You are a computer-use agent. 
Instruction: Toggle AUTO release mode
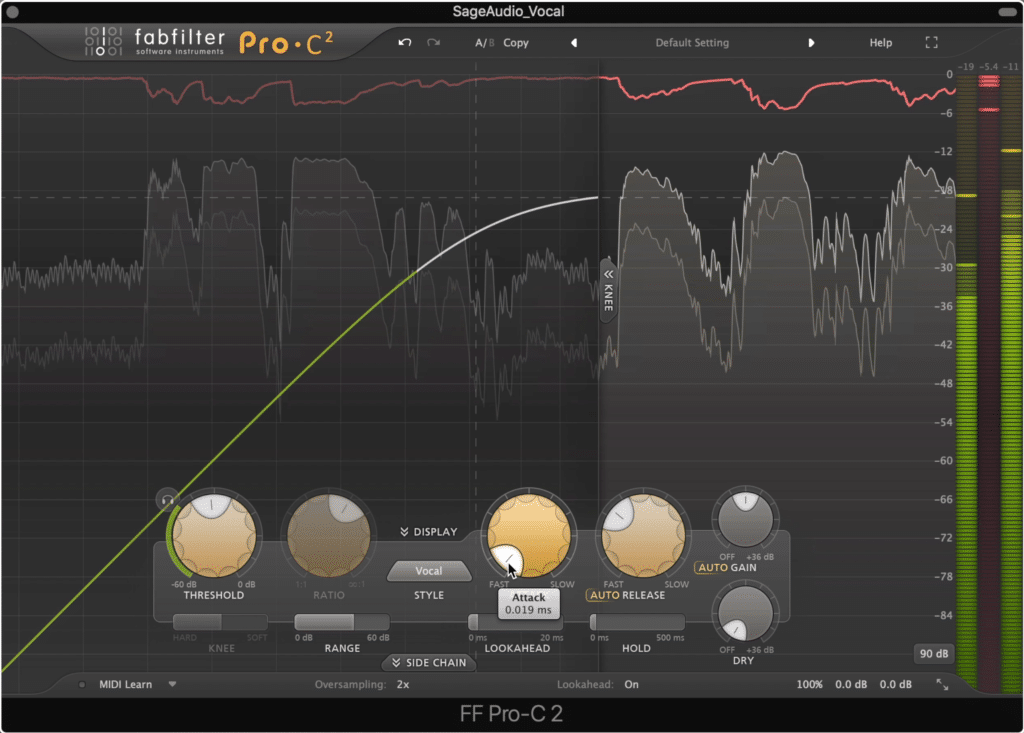point(604,595)
